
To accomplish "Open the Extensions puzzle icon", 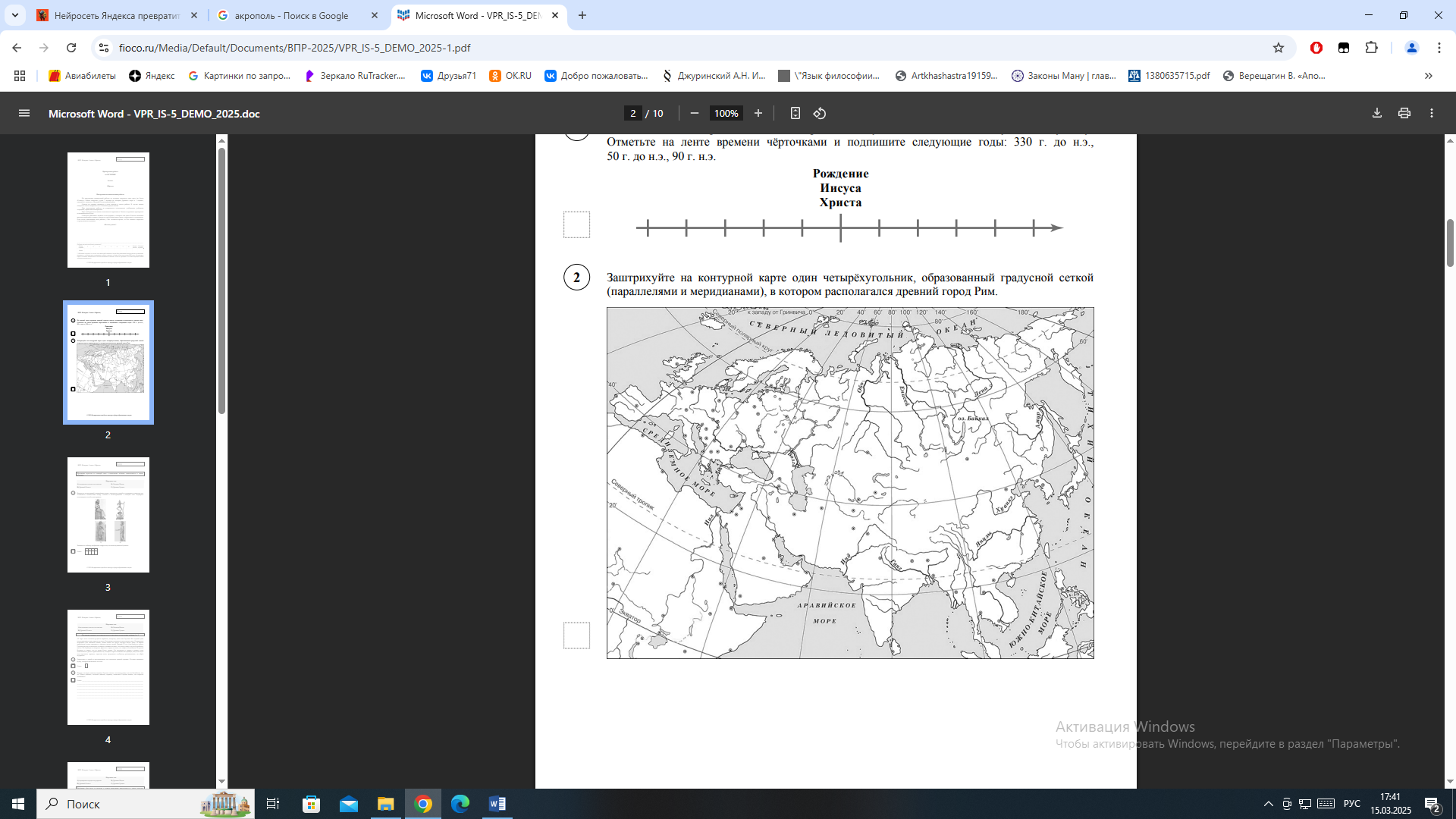I will (x=1371, y=48).
